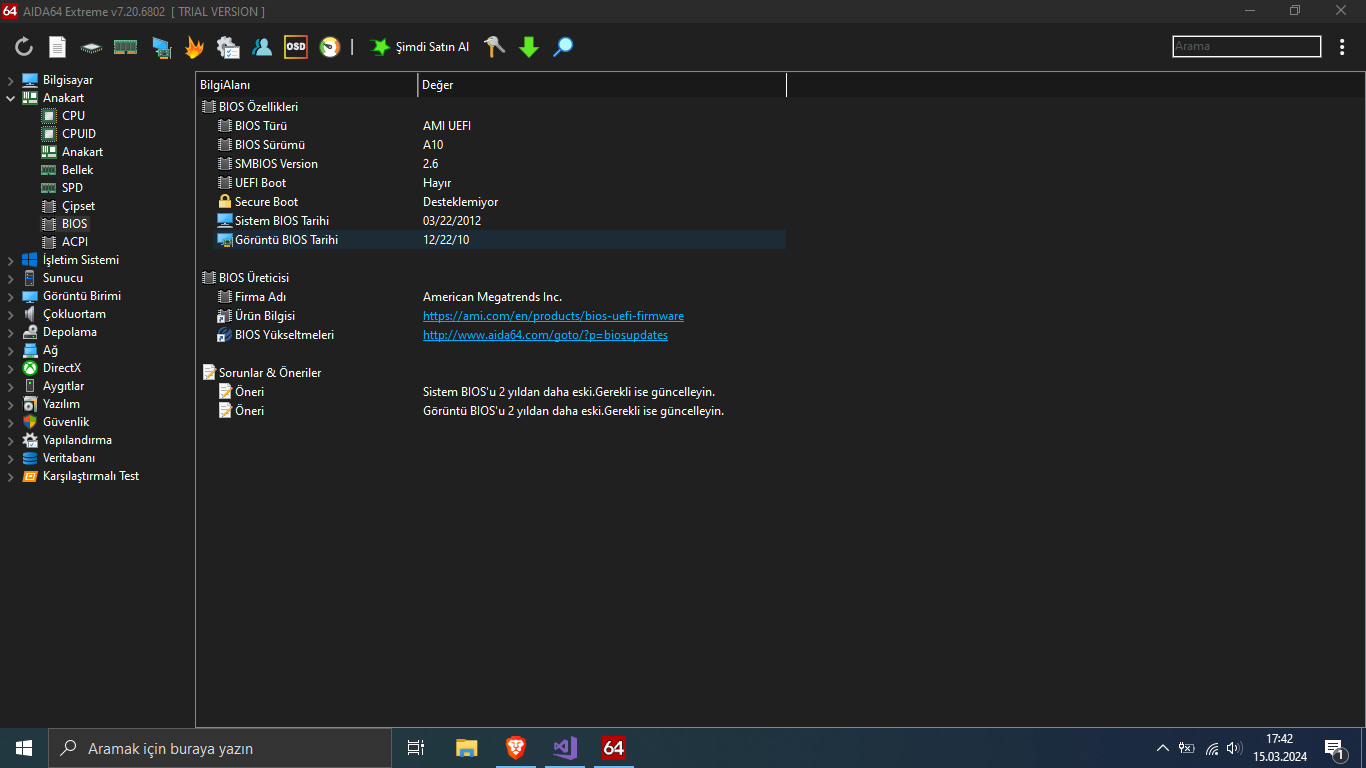Expand the Bilgisayar tree node
The height and width of the screenshot is (768, 1366).
click(x=11, y=80)
